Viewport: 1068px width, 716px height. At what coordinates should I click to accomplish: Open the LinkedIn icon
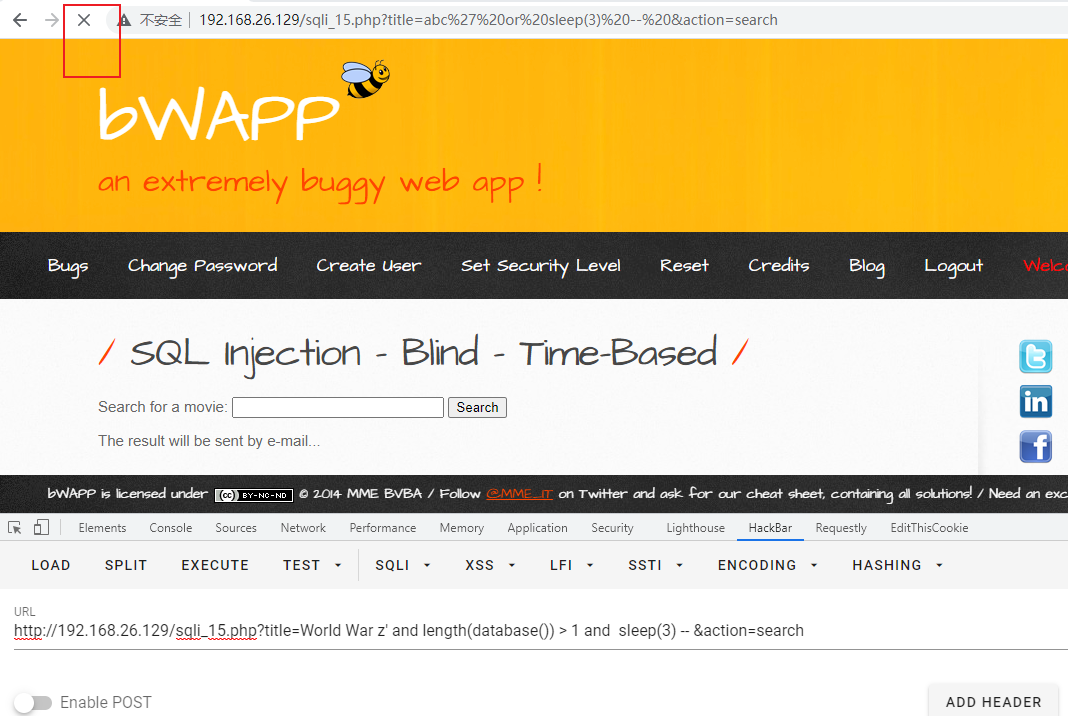pos(1035,401)
